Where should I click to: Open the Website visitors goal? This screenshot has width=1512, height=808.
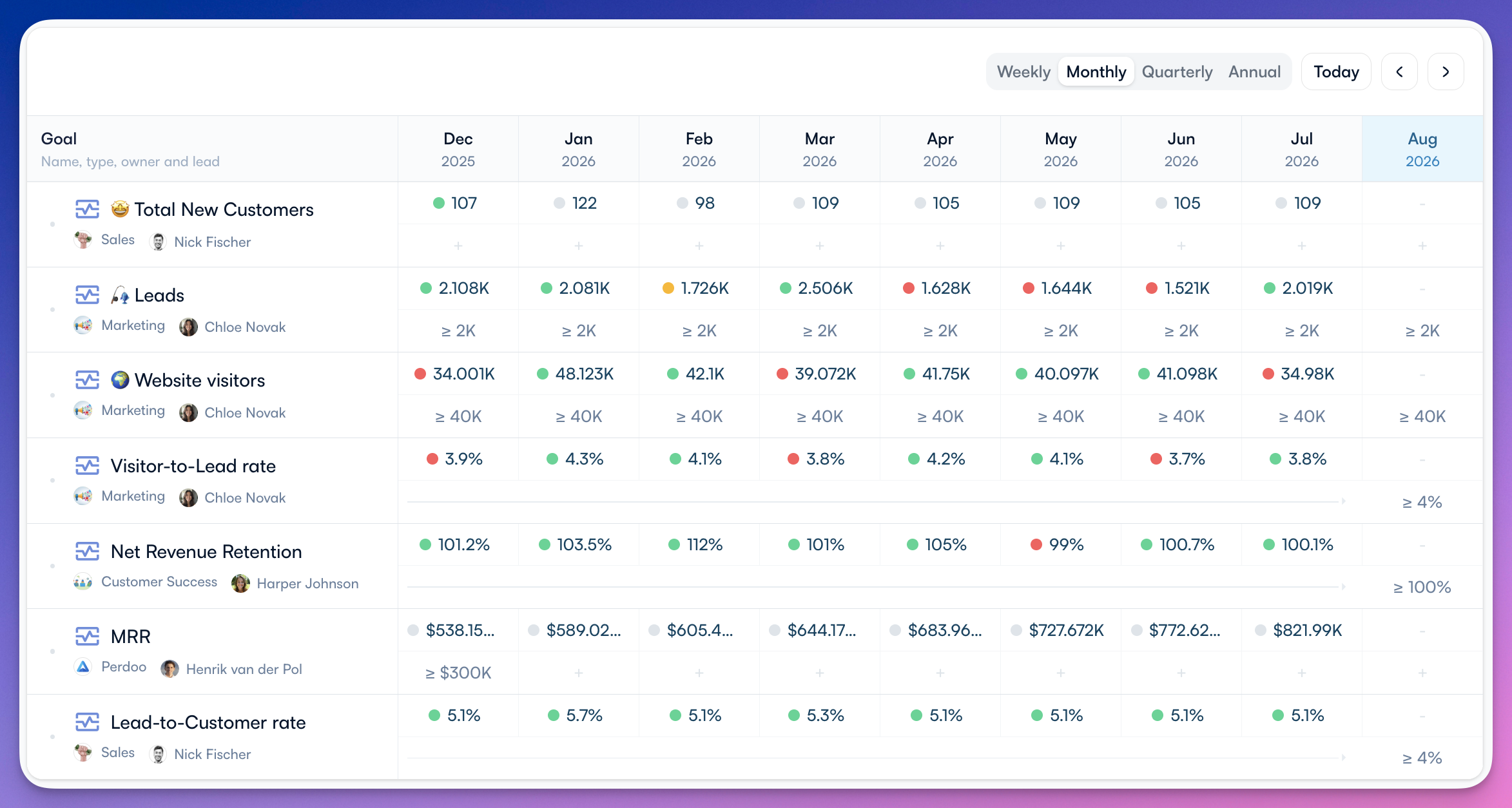click(x=200, y=380)
